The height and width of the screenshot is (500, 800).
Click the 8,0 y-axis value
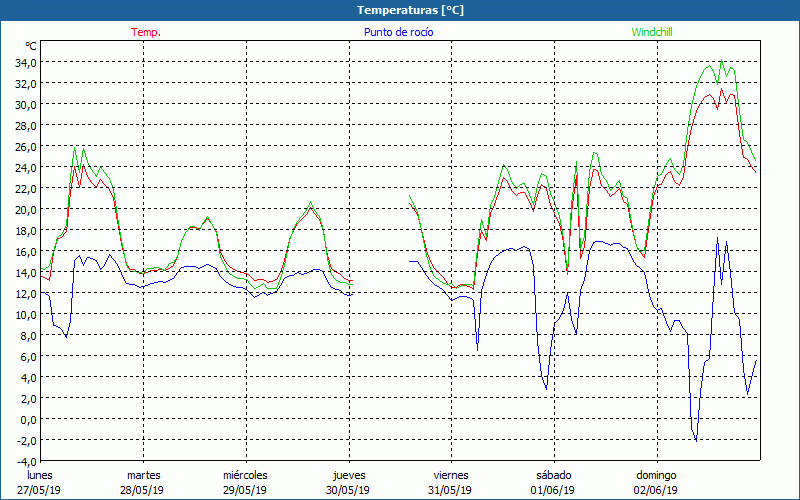click(x=29, y=336)
